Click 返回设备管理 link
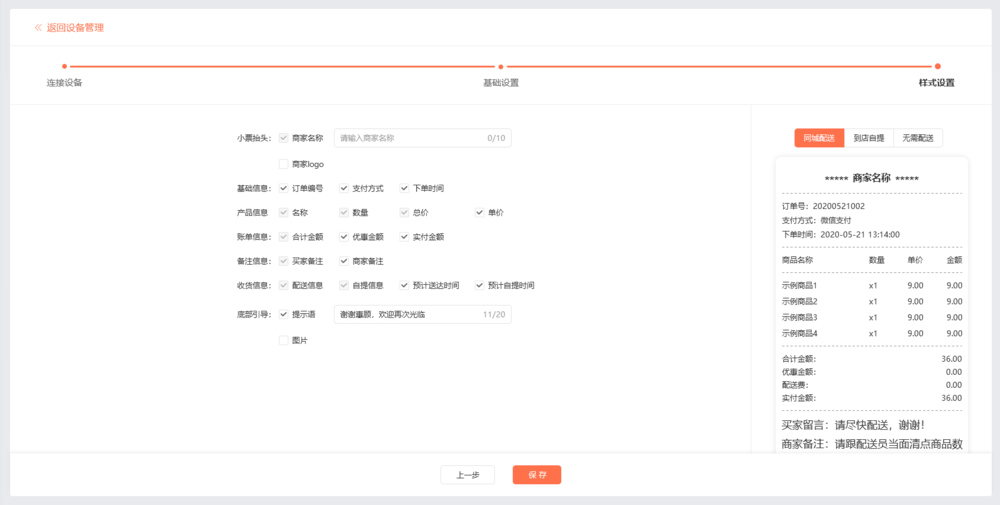1000x505 pixels. (75, 28)
